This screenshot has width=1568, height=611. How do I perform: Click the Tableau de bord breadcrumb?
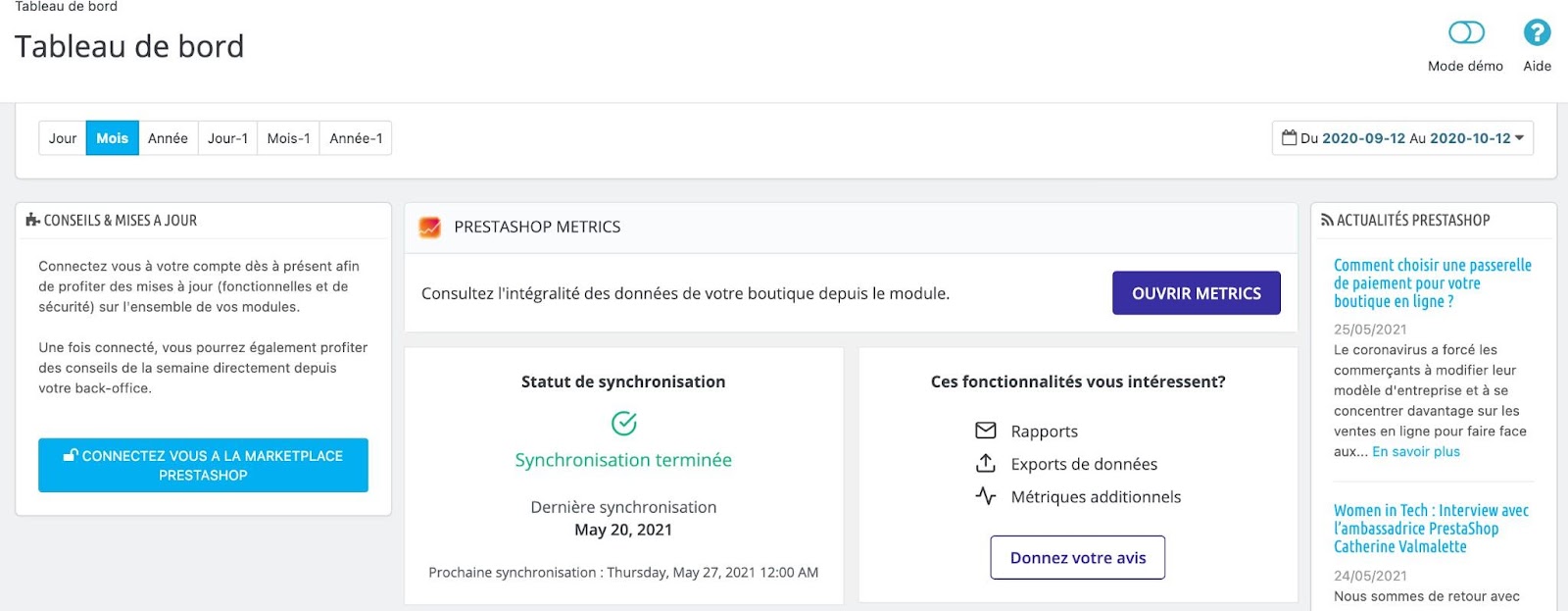point(66,7)
